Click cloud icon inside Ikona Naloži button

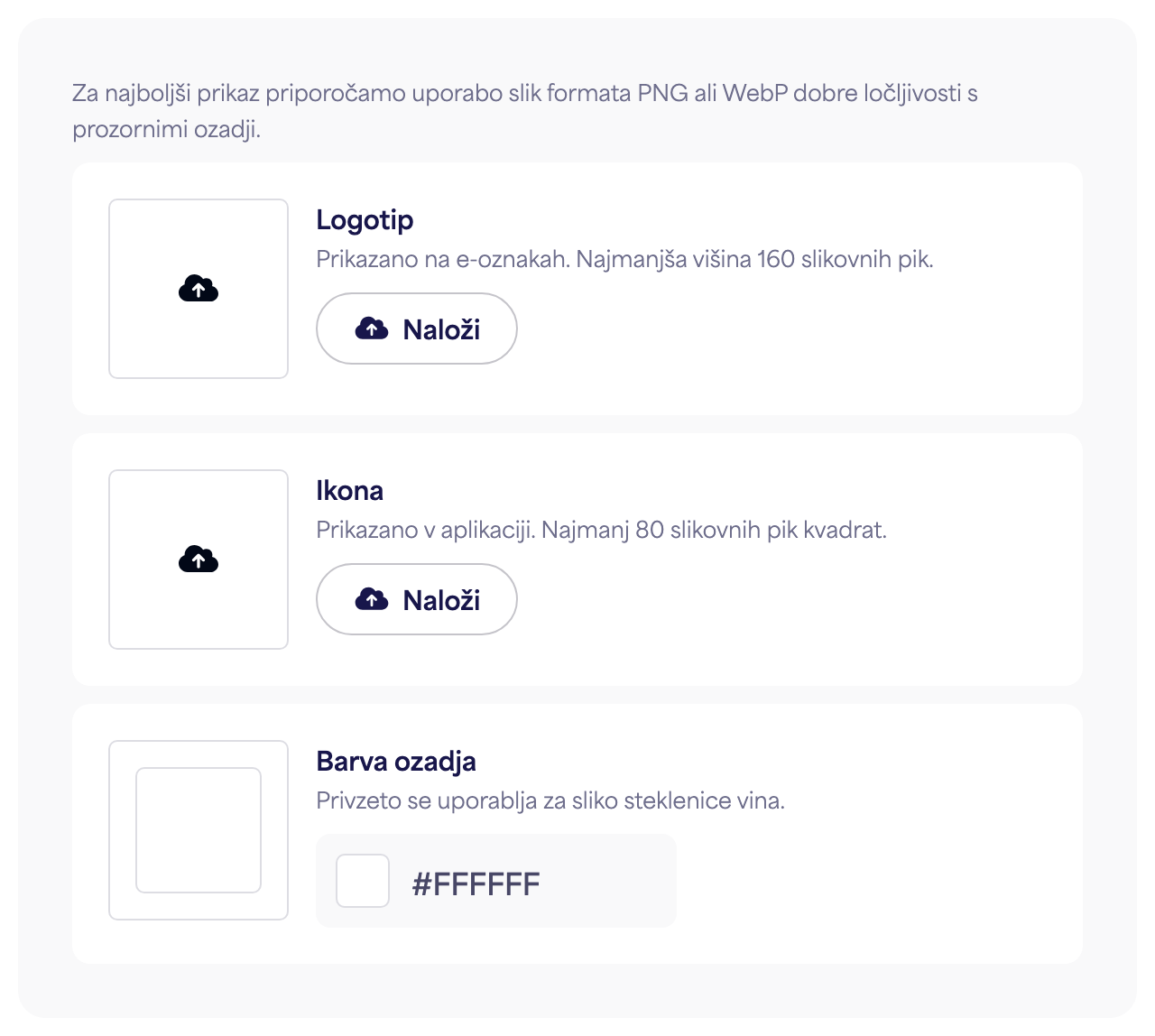coord(372,599)
